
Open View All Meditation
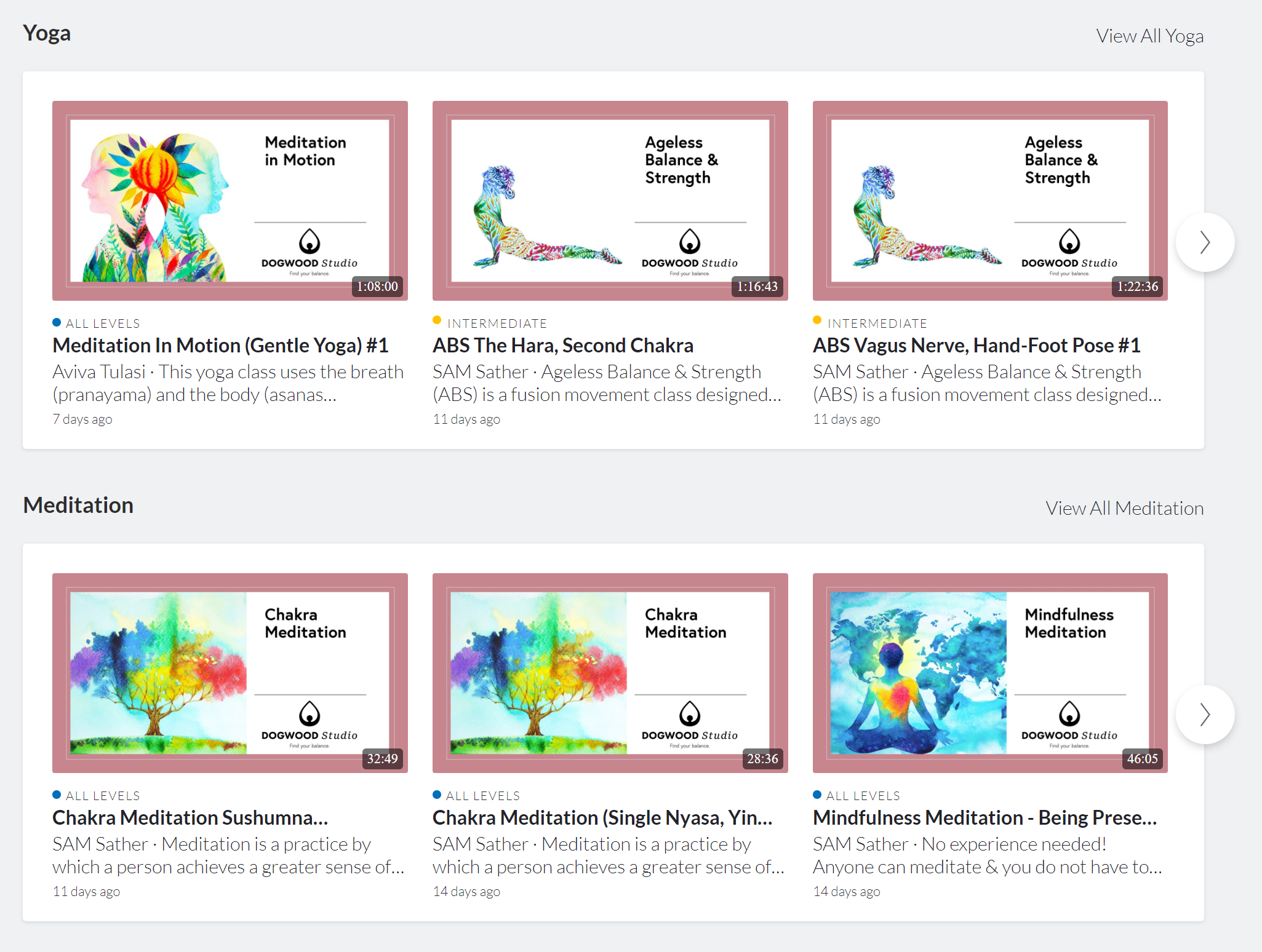point(1124,508)
